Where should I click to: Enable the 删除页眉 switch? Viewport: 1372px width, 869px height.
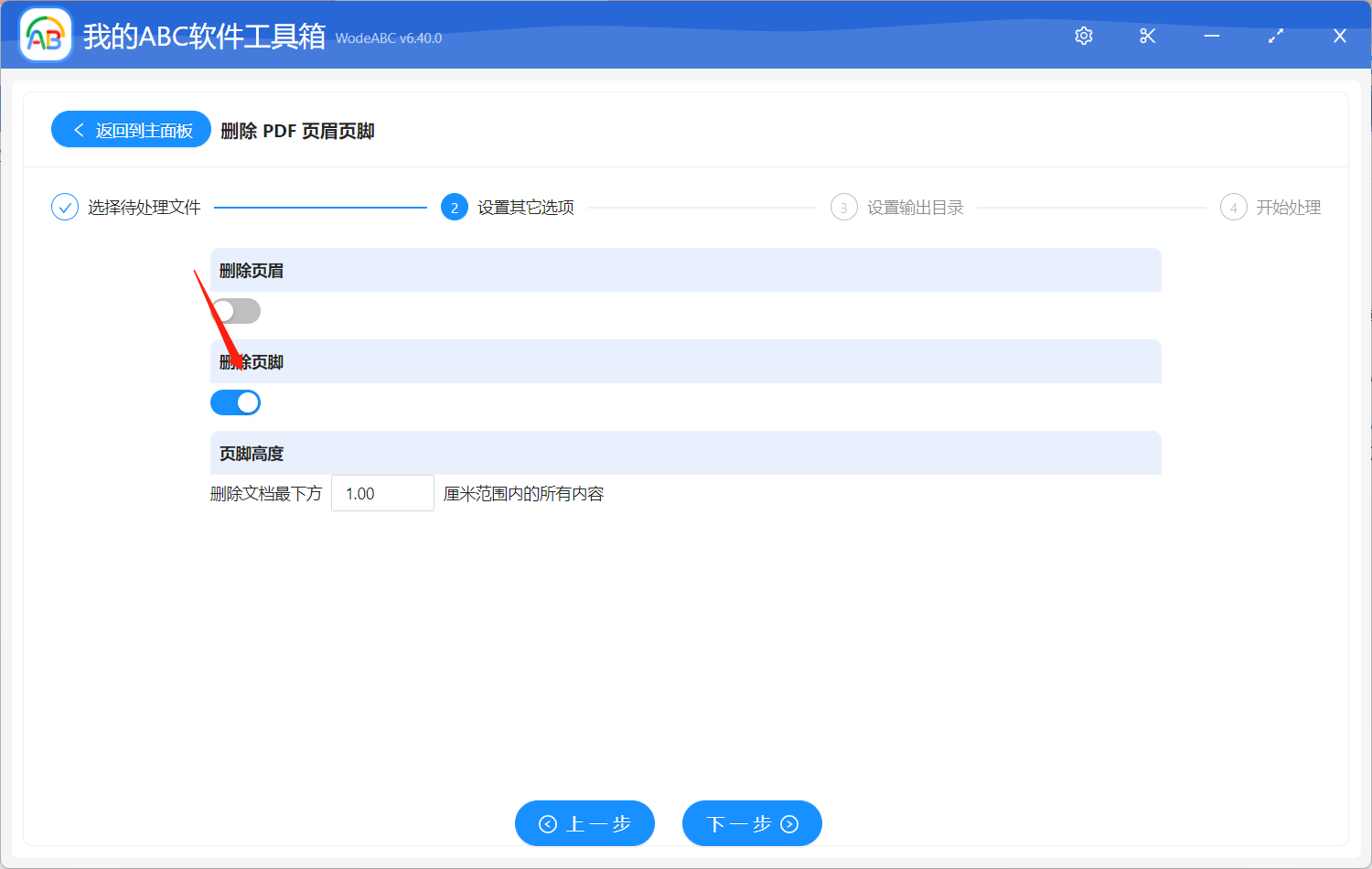click(235, 311)
